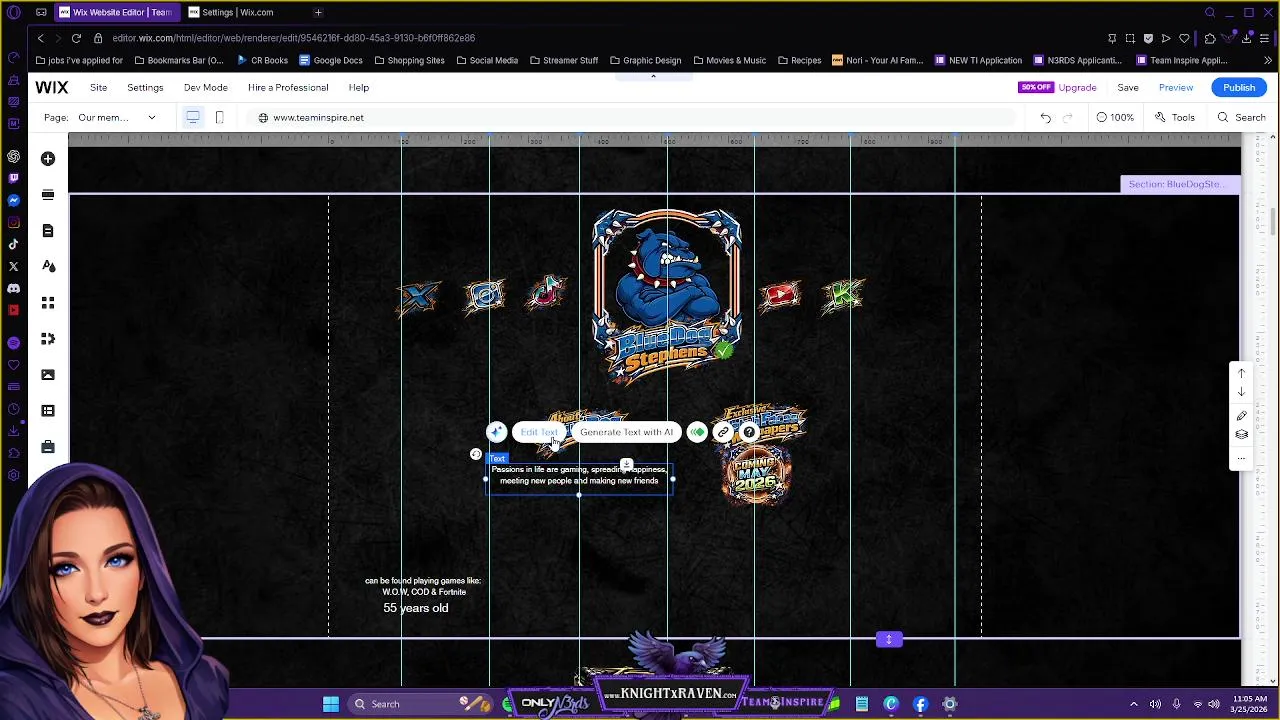Open the Dev Mode menu
Viewport: 1280px width, 720px height.
[205, 88]
